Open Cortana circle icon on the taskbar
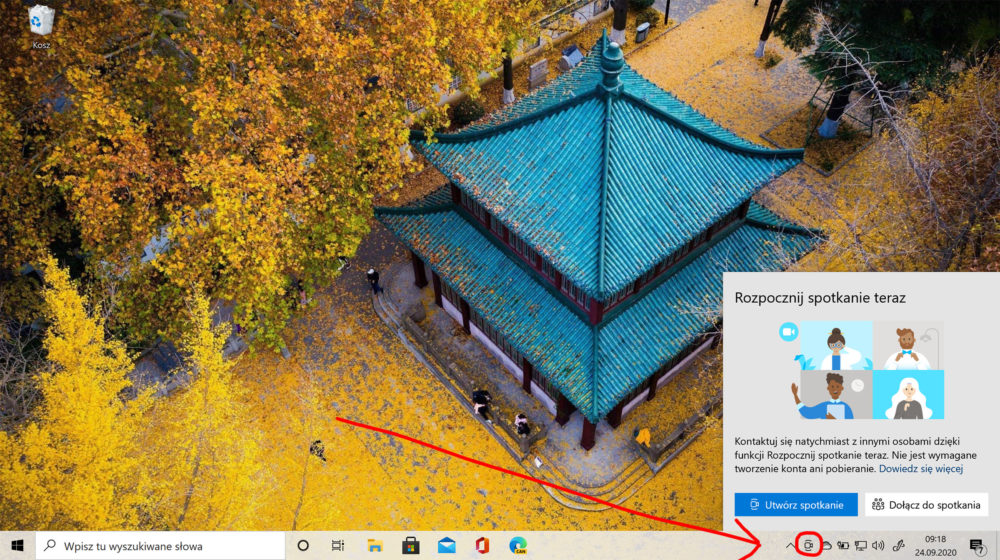 303,545
